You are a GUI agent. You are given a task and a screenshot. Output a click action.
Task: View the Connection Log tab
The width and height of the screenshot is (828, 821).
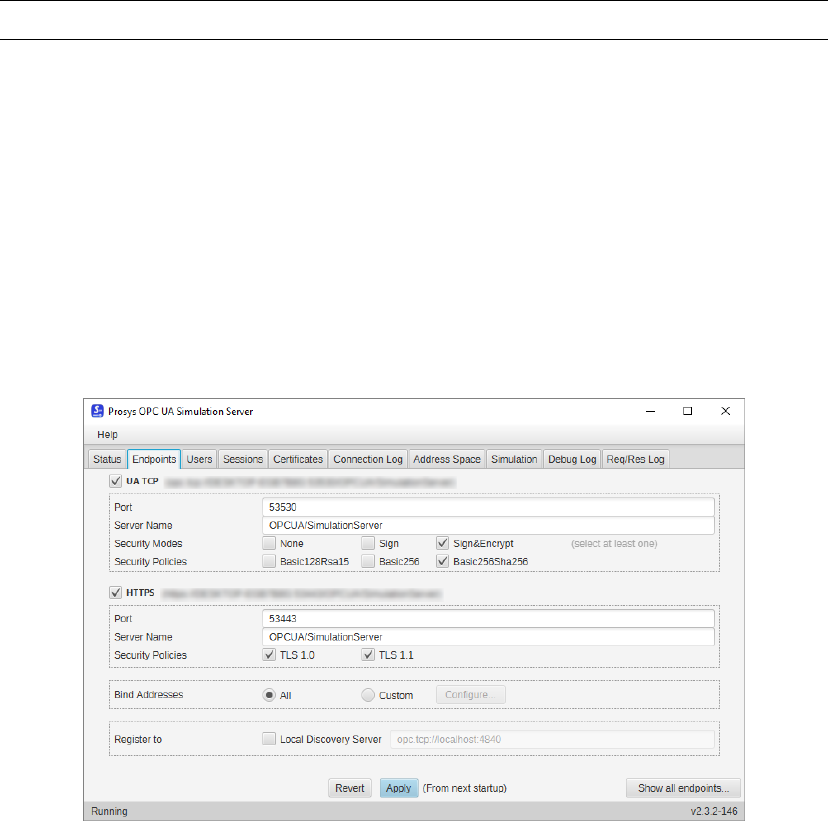[x=368, y=459]
